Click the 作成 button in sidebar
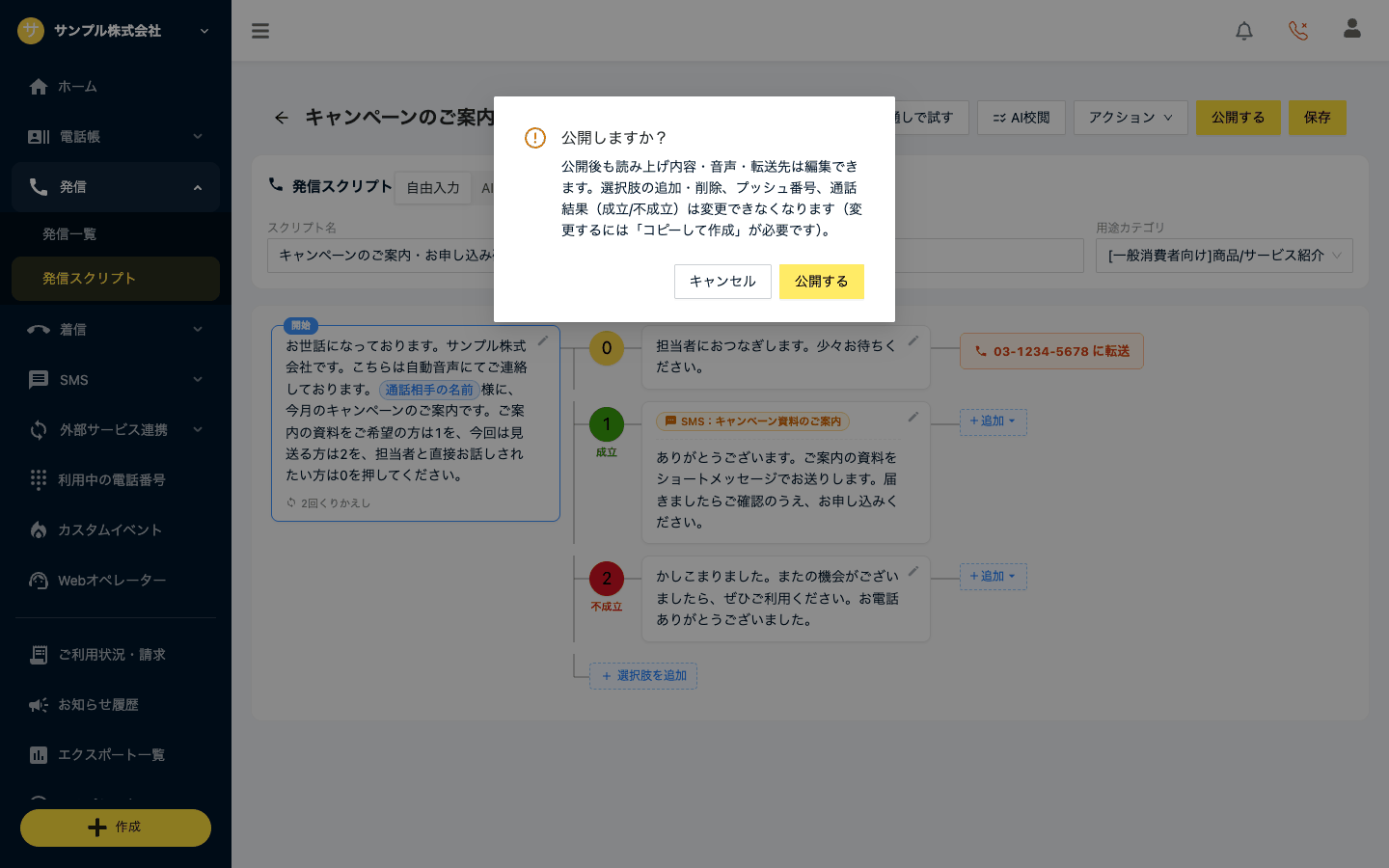 coord(116,827)
